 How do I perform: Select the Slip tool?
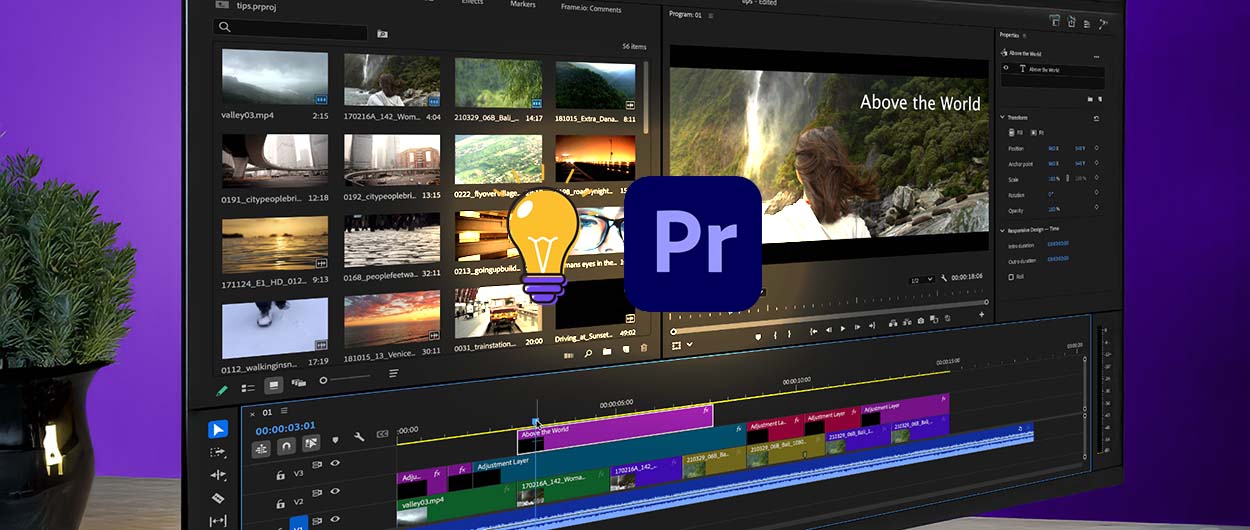(218, 521)
